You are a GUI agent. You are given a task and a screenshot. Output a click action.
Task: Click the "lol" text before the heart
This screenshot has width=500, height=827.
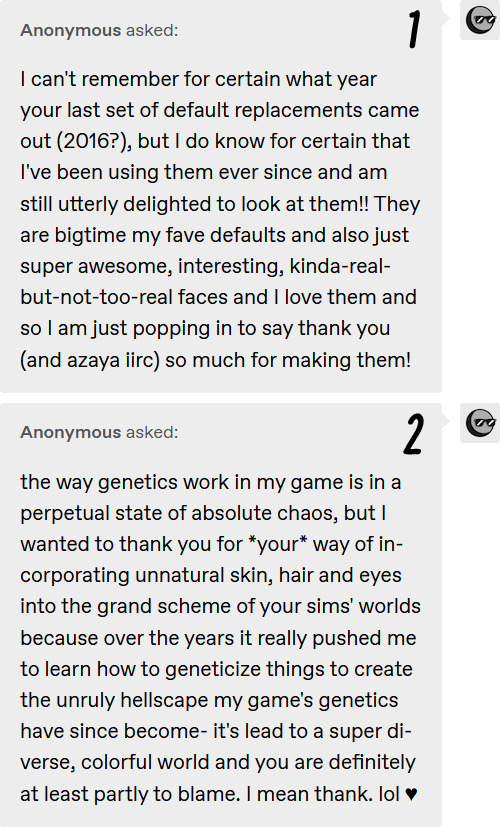point(389,794)
